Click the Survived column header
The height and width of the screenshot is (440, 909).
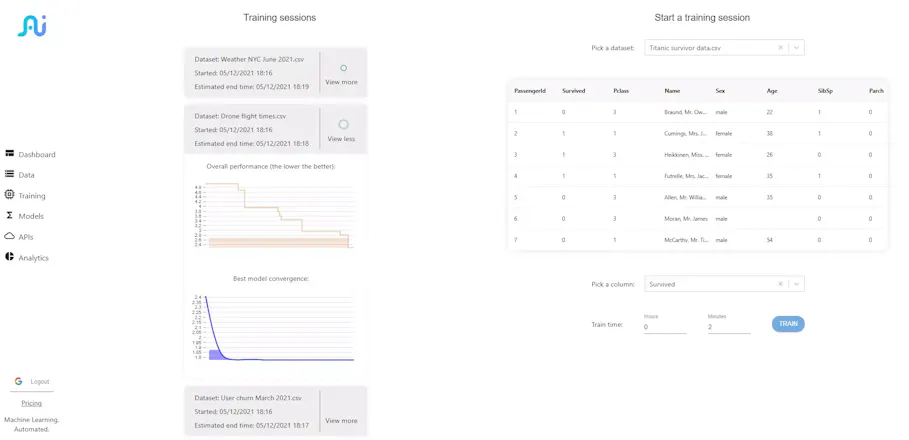coord(573,91)
